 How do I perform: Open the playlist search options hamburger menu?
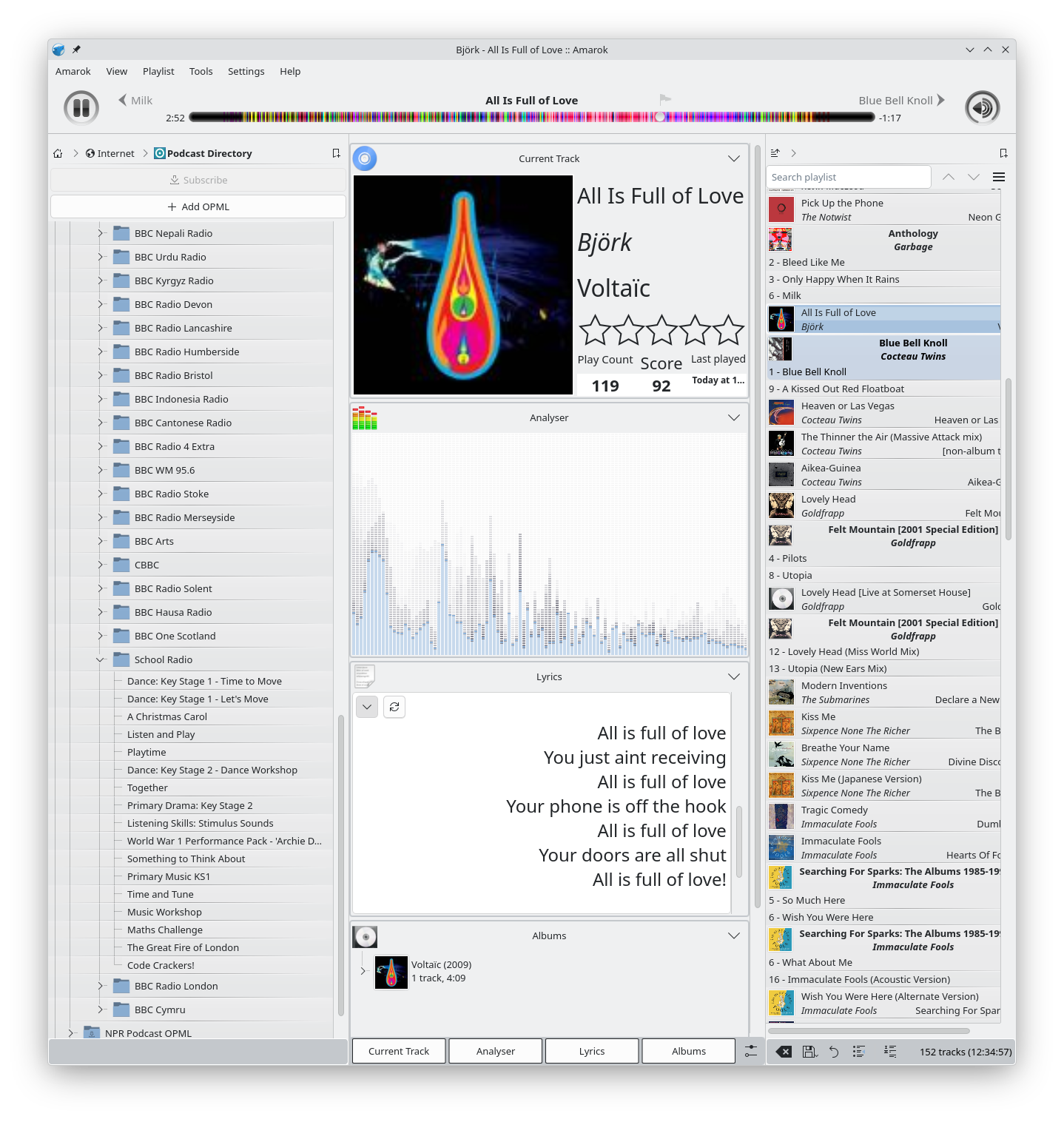pos(999,177)
